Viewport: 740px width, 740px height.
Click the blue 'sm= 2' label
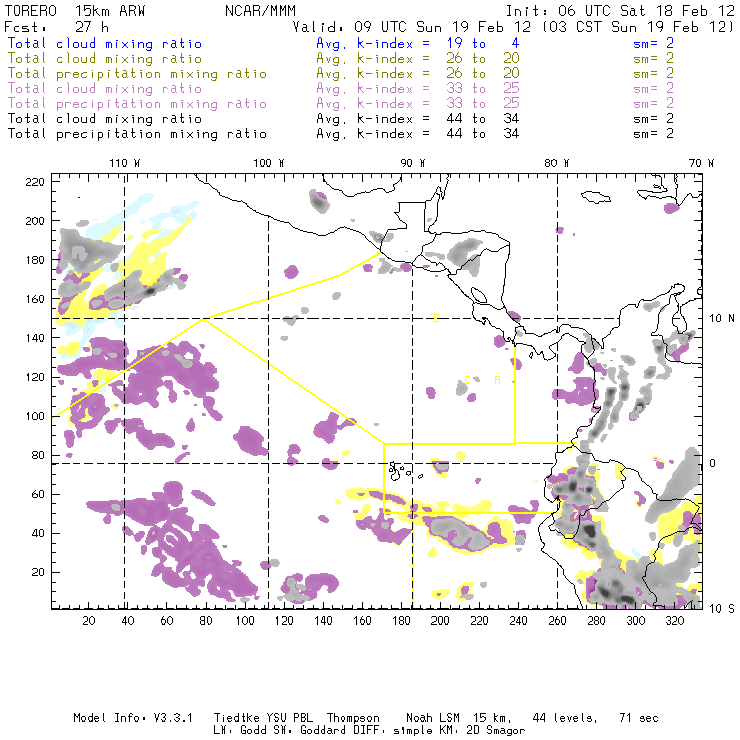pyautogui.click(x=654, y=44)
